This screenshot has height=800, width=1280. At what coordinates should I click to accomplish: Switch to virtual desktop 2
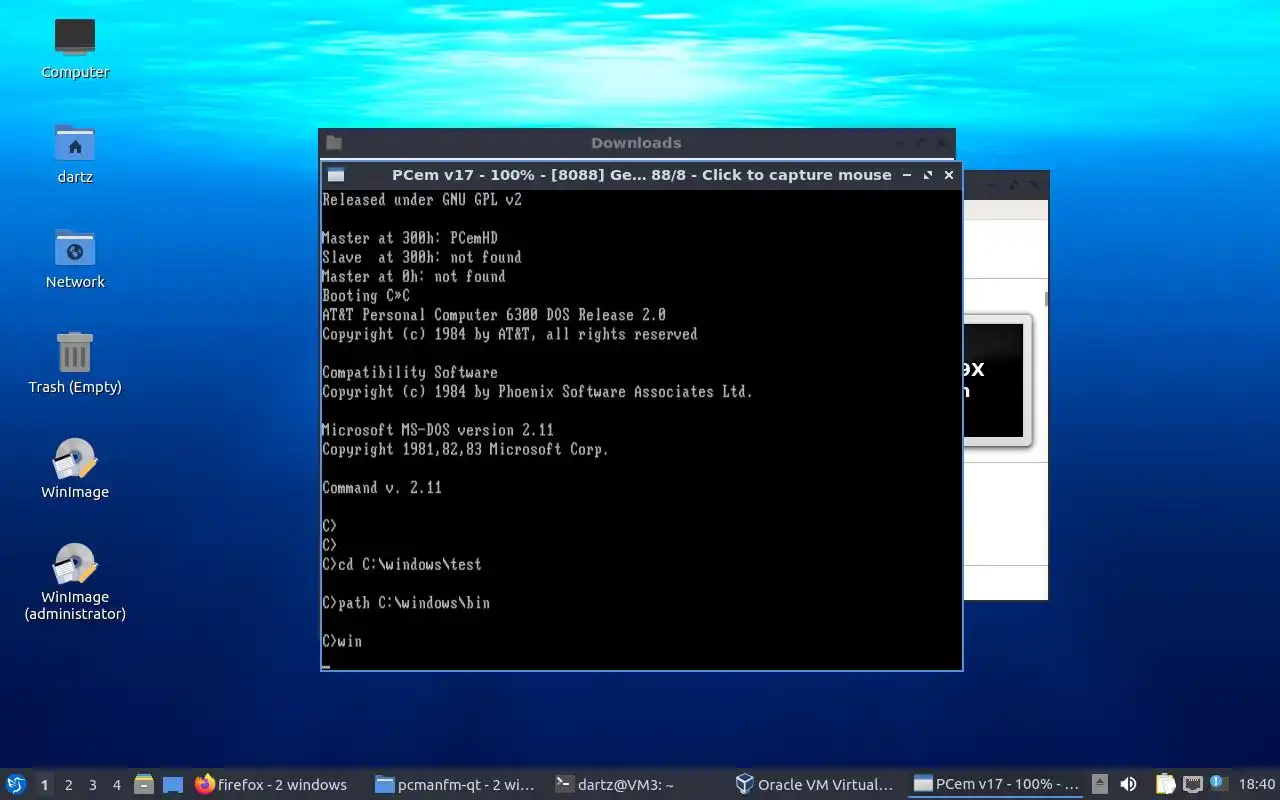pyautogui.click(x=69, y=785)
